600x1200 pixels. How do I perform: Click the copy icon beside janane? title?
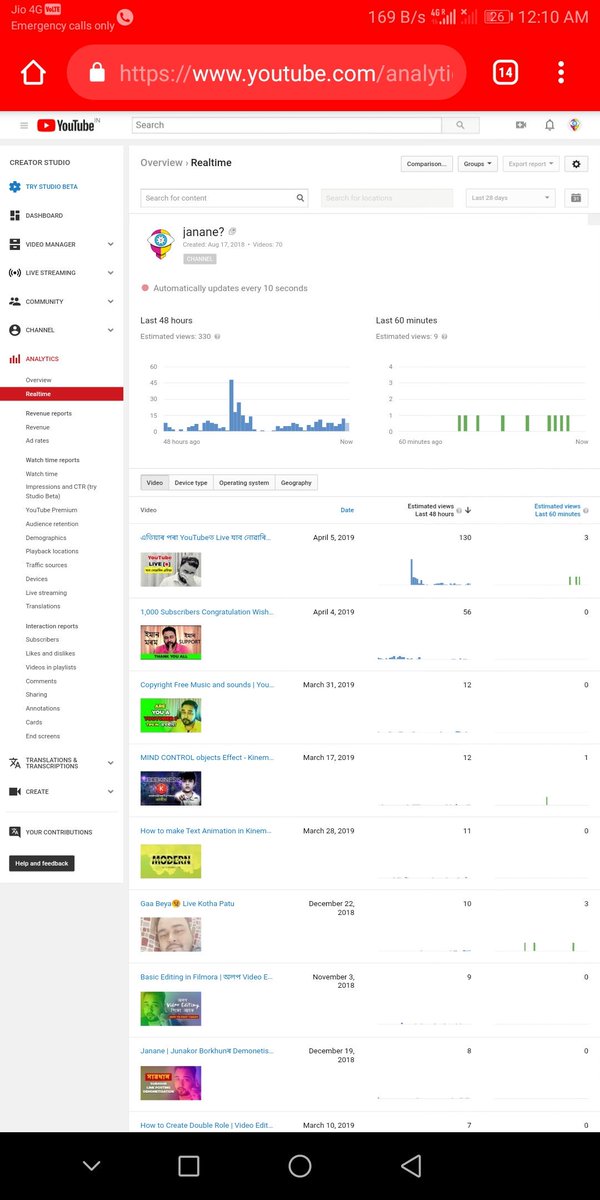click(233, 232)
